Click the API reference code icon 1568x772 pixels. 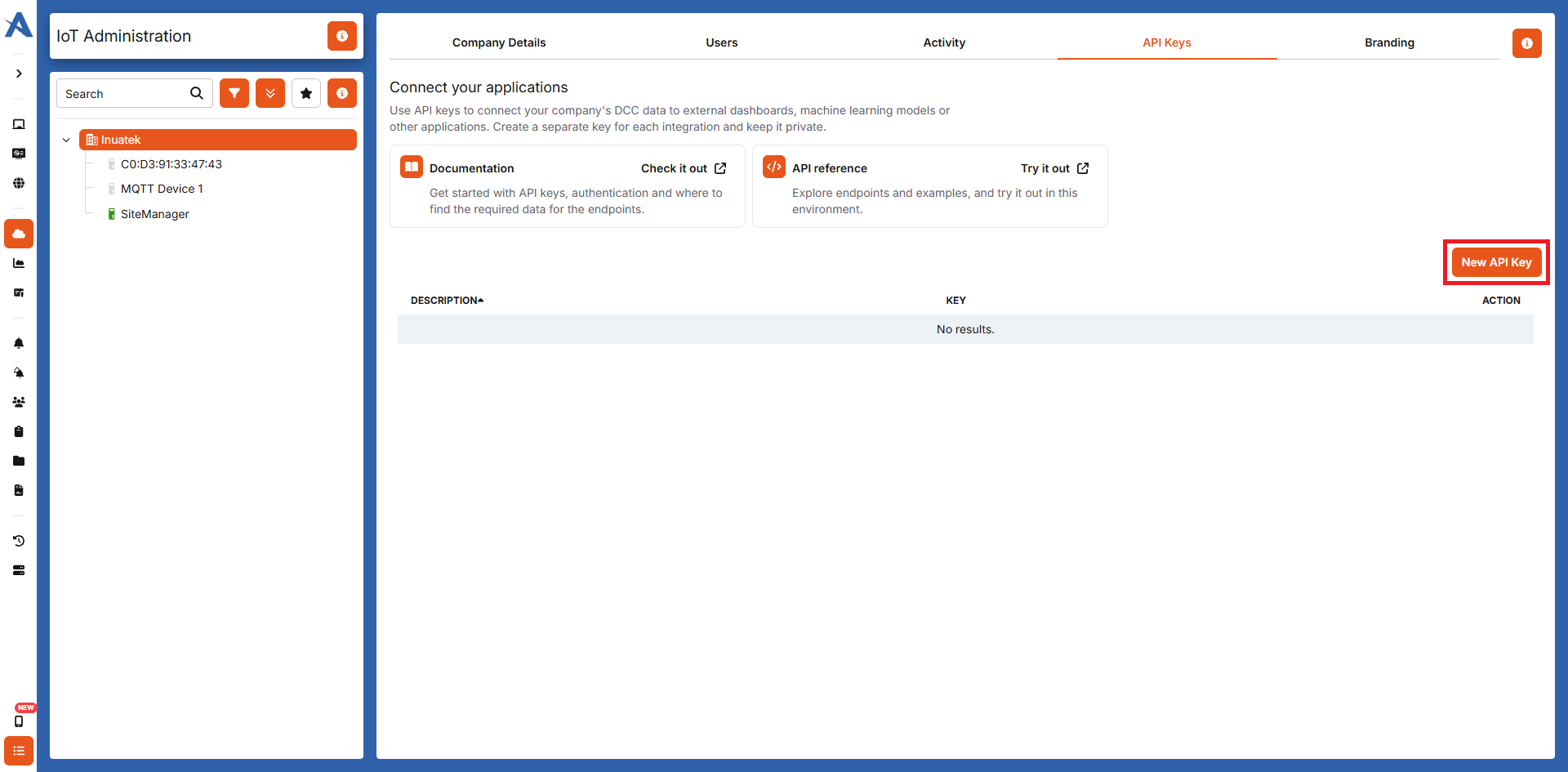(774, 167)
